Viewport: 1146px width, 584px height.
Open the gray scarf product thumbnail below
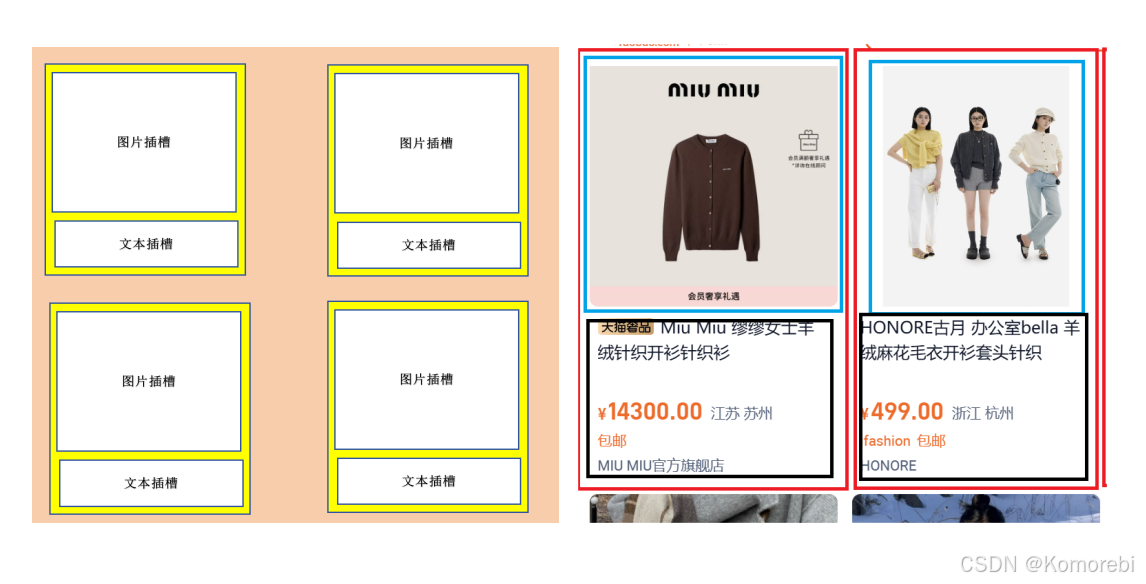click(x=713, y=508)
